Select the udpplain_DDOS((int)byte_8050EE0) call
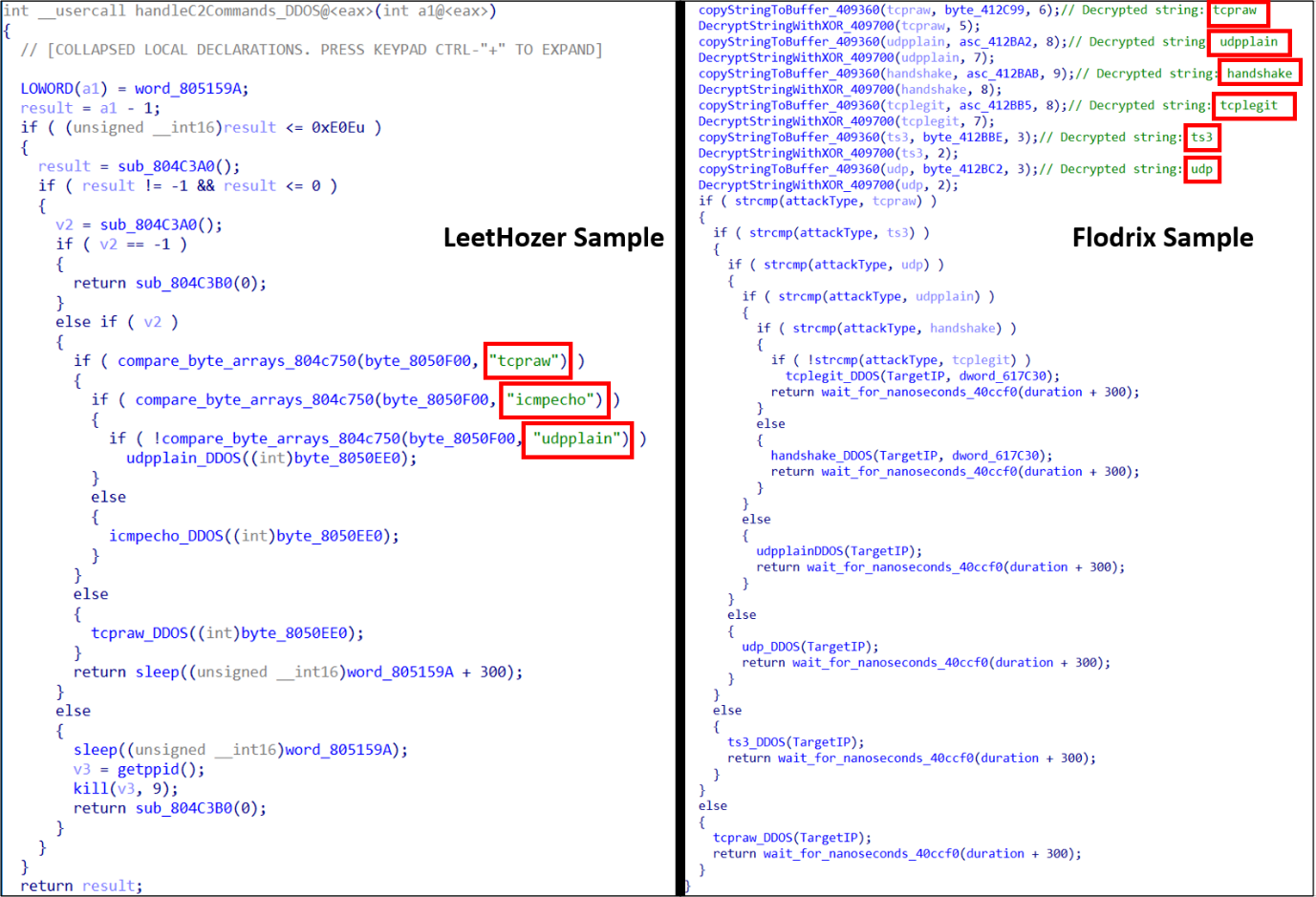 (271, 459)
